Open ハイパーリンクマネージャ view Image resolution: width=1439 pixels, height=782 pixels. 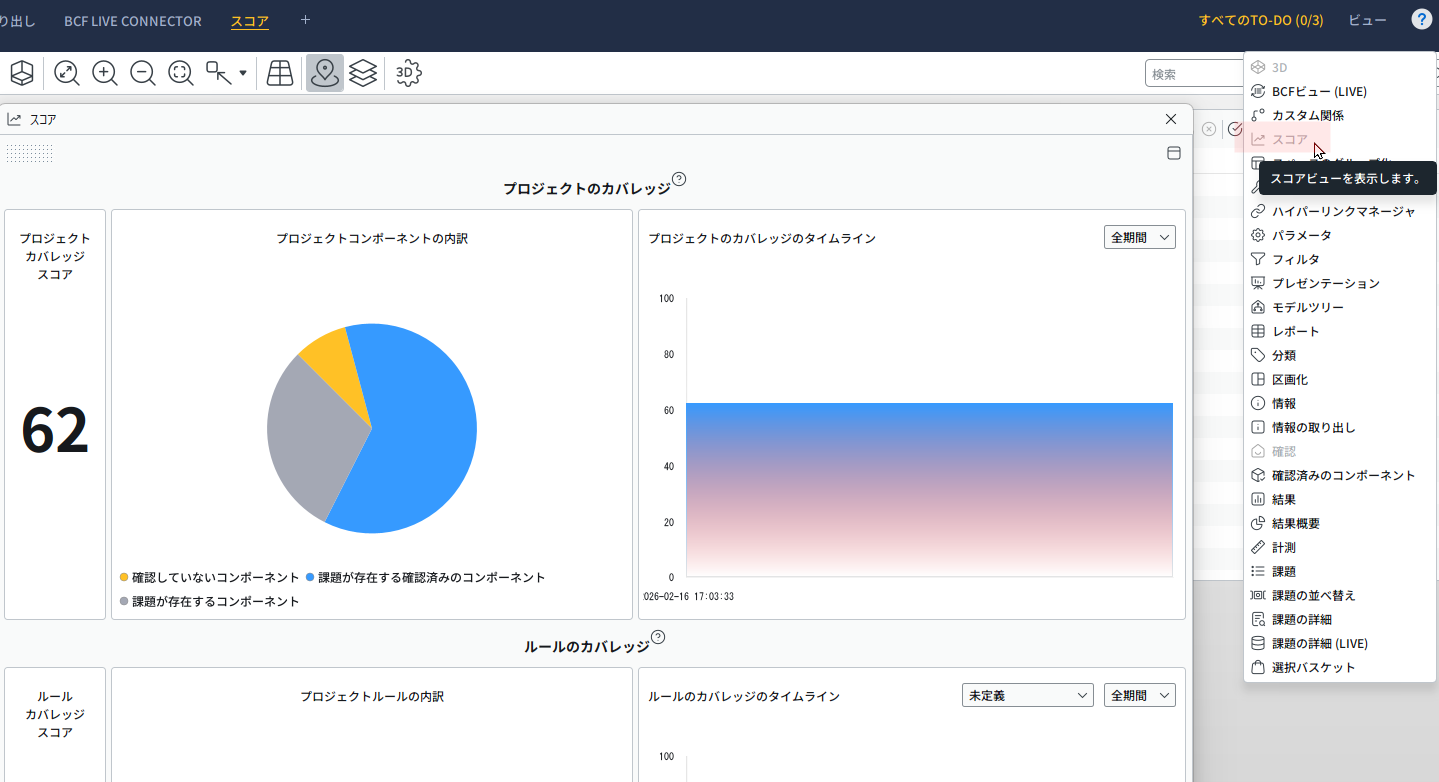coord(1340,211)
